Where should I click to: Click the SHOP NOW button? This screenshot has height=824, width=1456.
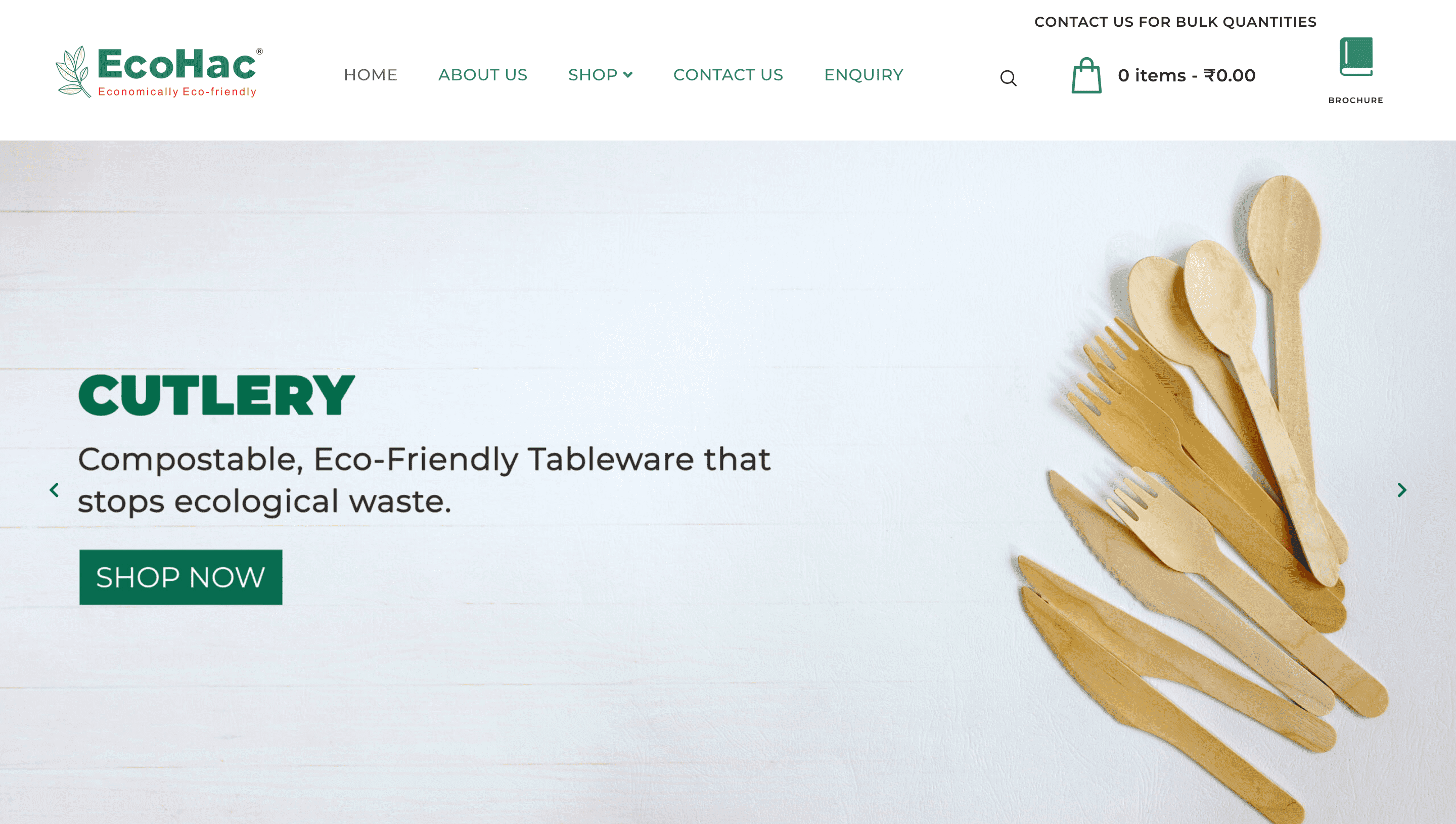click(x=180, y=577)
